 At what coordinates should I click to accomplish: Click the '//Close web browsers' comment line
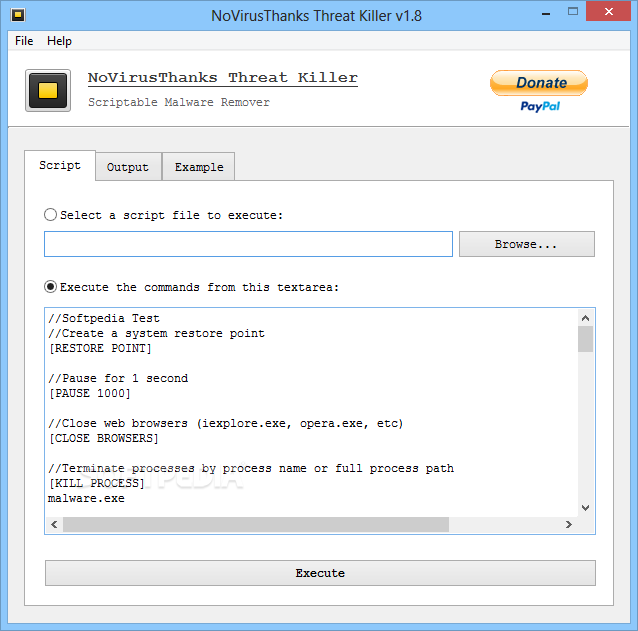226,424
